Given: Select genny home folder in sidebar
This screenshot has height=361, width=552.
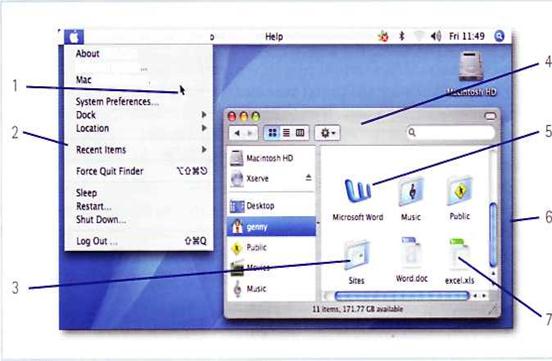Looking at the screenshot, I should (271, 227).
